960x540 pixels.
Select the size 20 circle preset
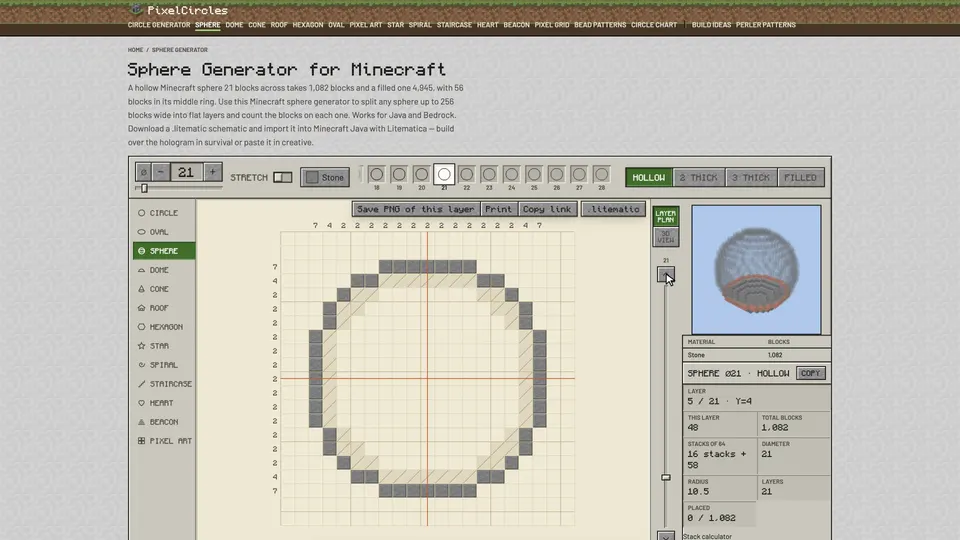coord(421,174)
